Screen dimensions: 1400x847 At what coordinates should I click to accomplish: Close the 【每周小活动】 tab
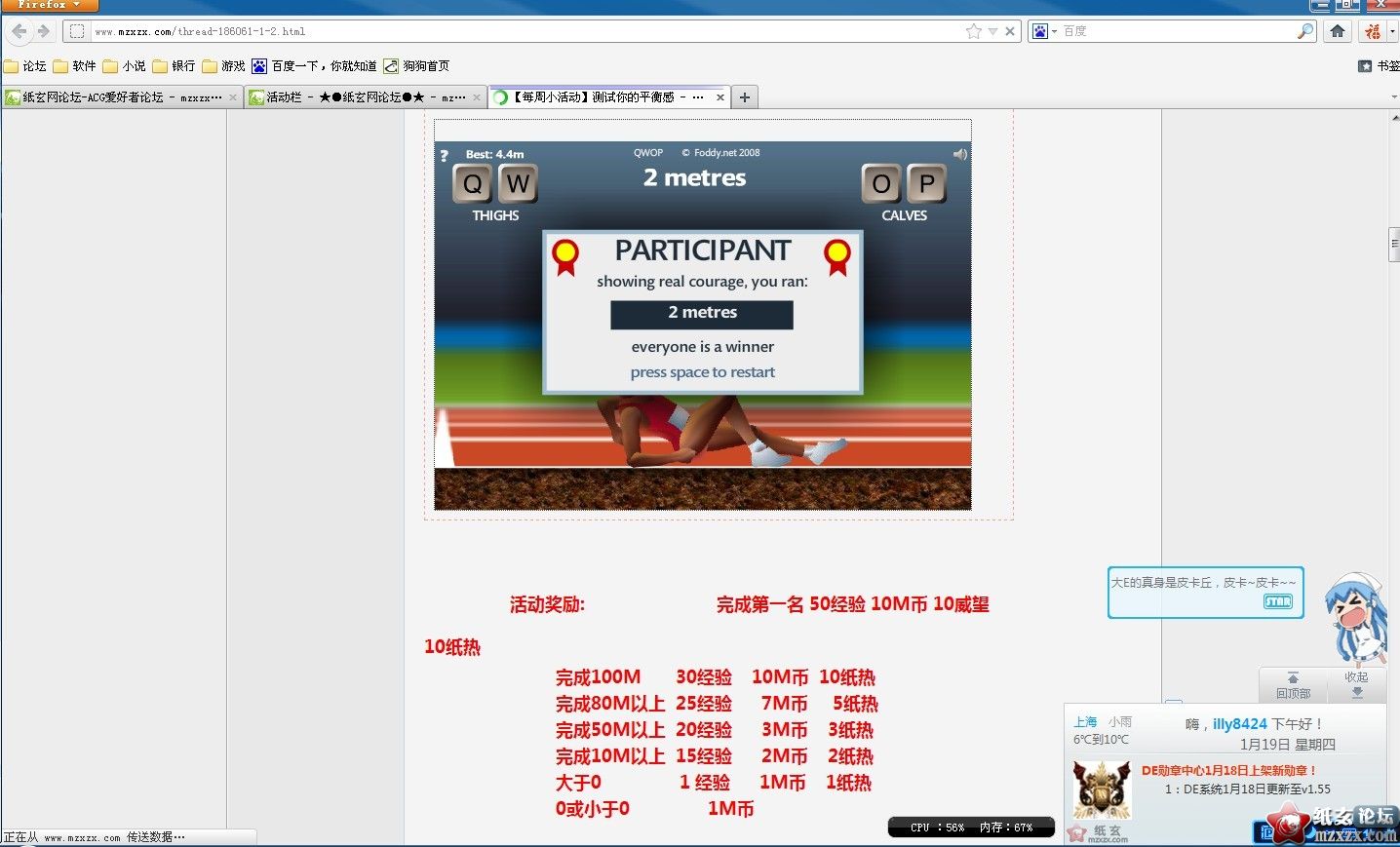(720, 97)
